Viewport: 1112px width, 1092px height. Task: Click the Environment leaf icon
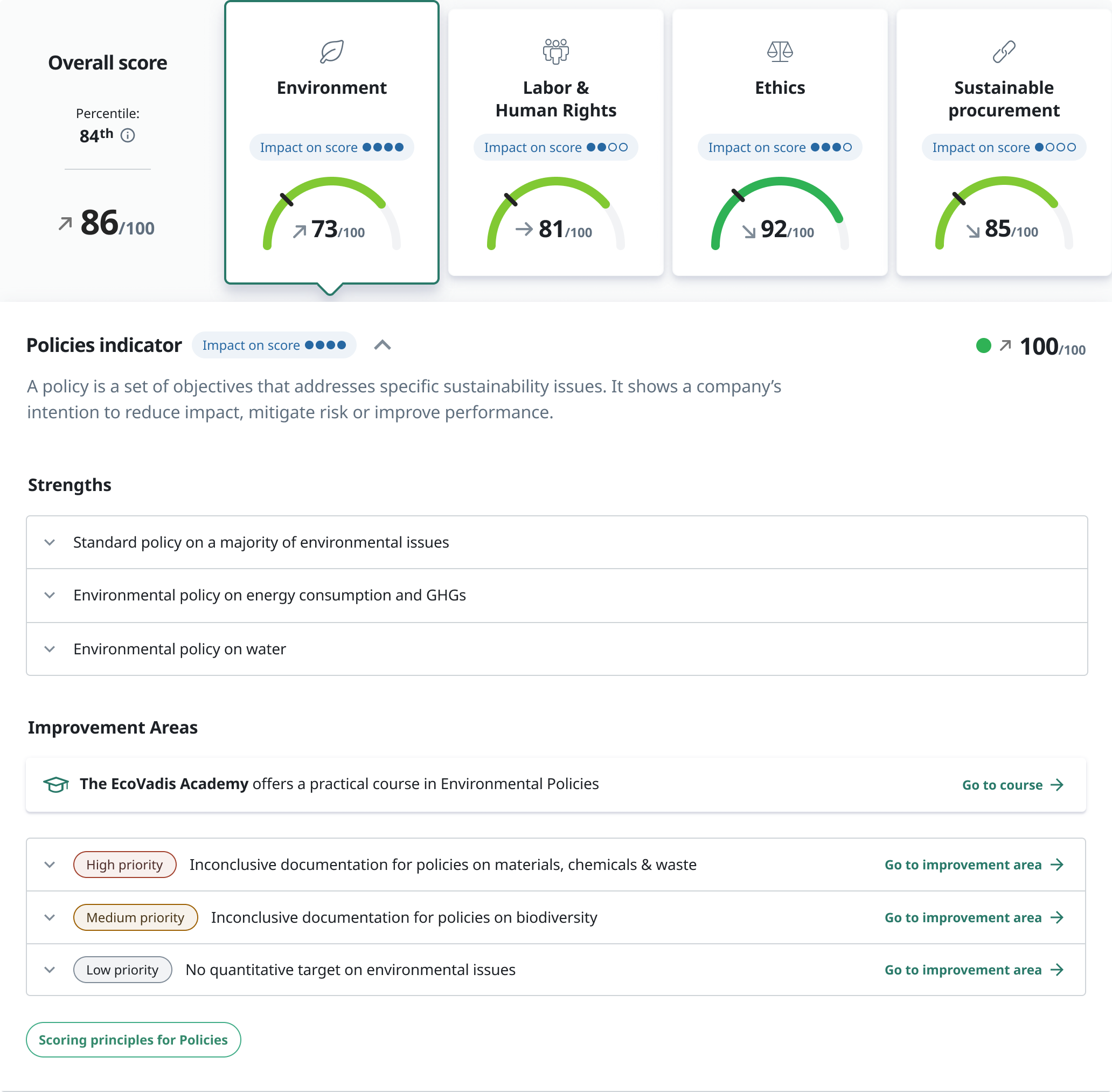(331, 52)
